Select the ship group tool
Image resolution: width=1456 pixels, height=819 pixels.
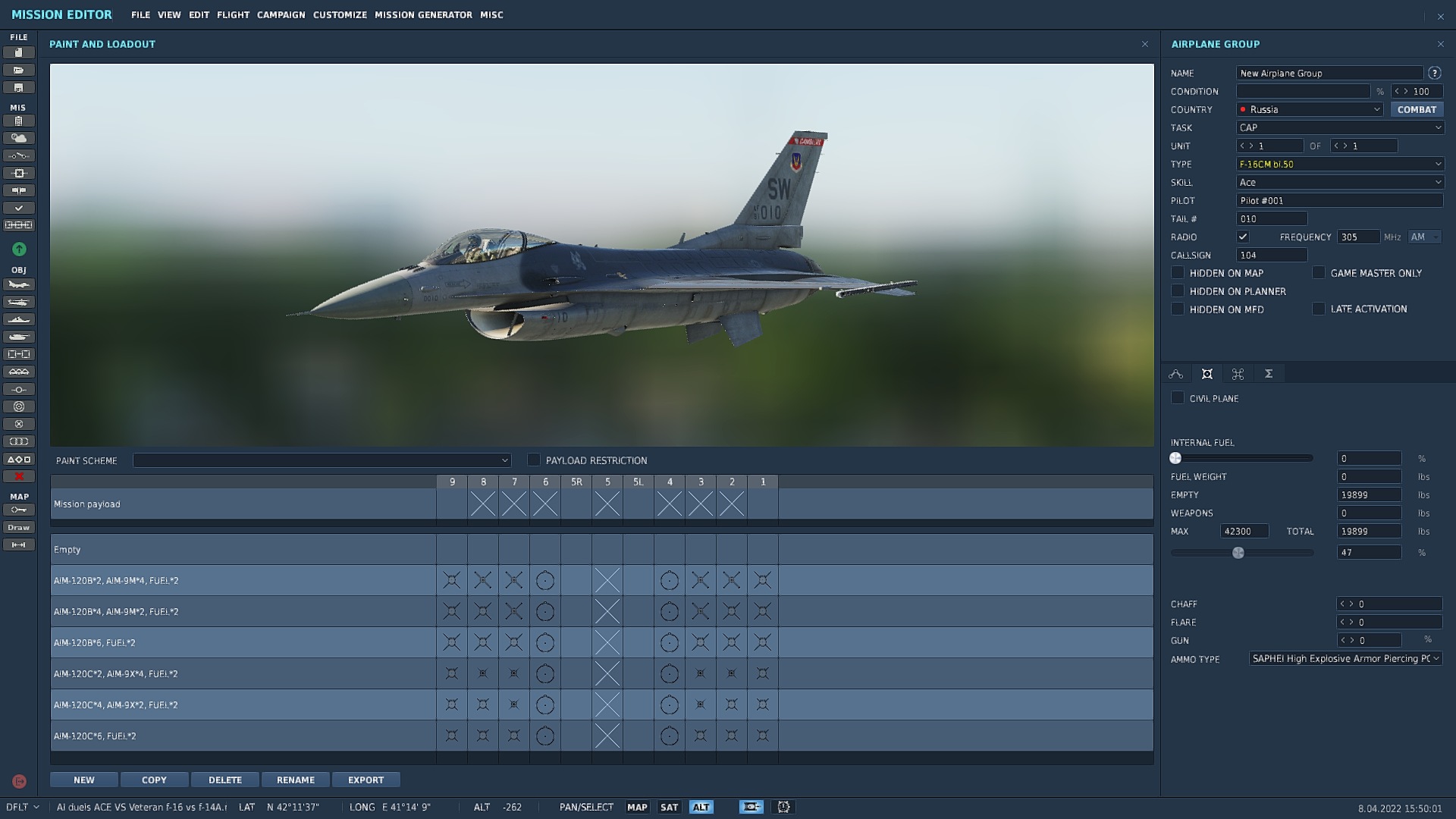pyautogui.click(x=19, y=319)
